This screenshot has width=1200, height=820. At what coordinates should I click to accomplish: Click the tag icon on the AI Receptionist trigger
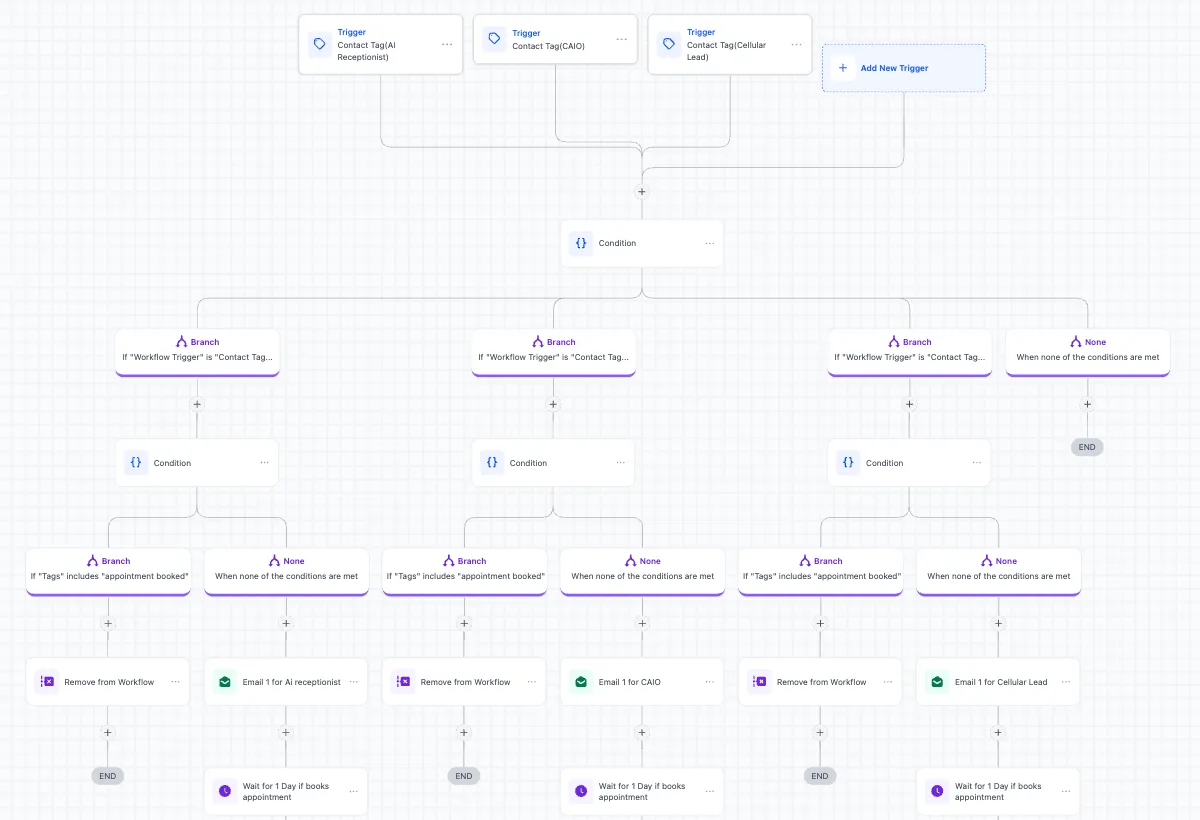(320, 44)
